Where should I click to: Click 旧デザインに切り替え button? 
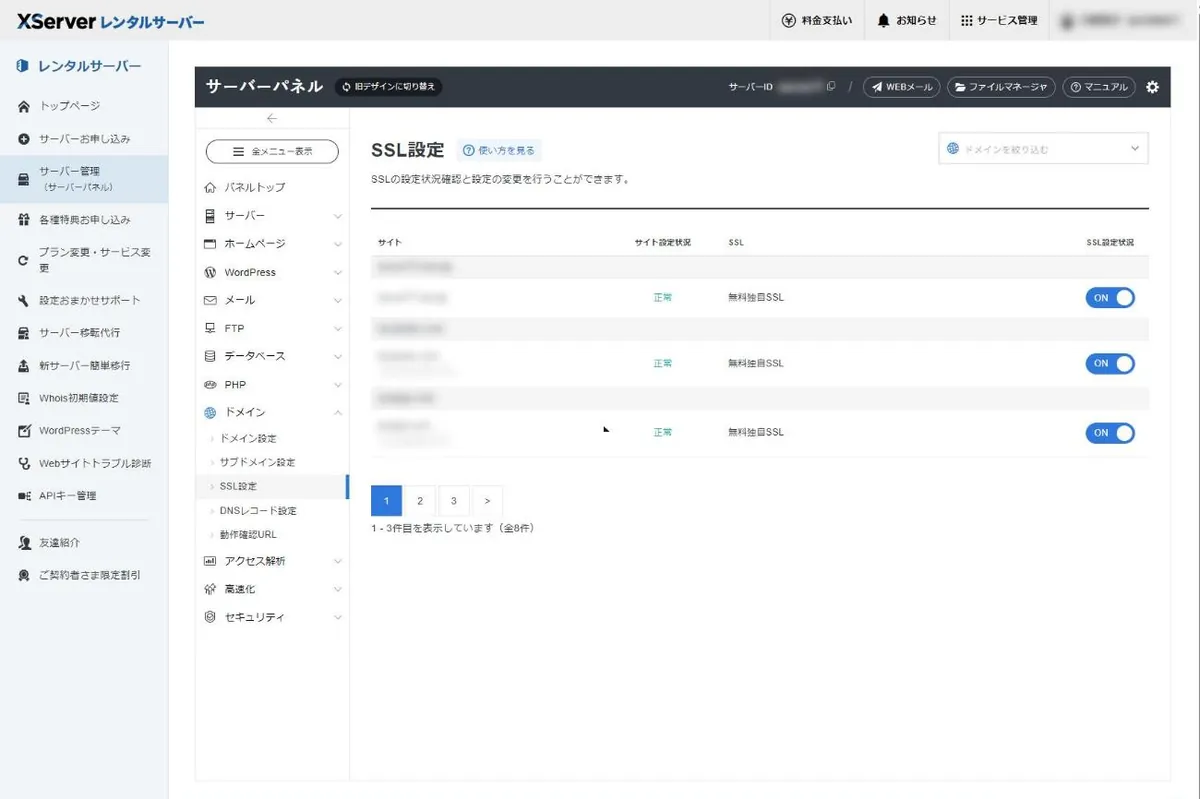tap(388, 87)
